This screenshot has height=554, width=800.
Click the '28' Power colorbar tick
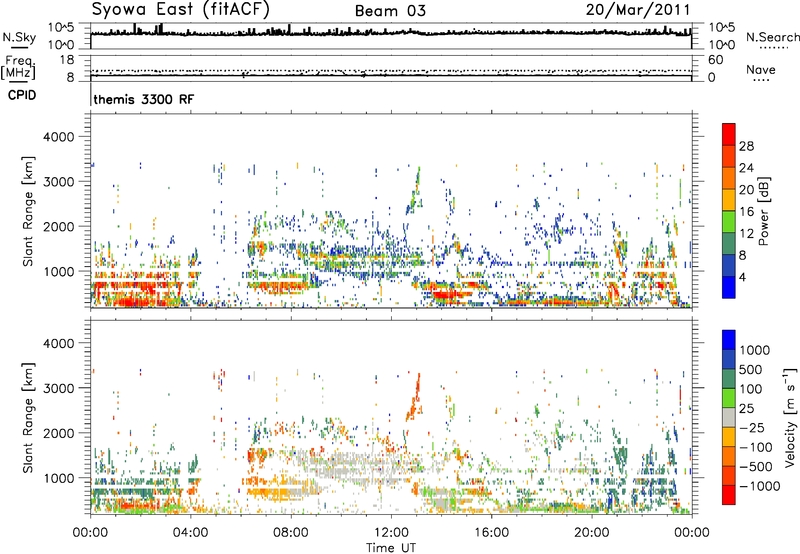(x=746, y=146)
